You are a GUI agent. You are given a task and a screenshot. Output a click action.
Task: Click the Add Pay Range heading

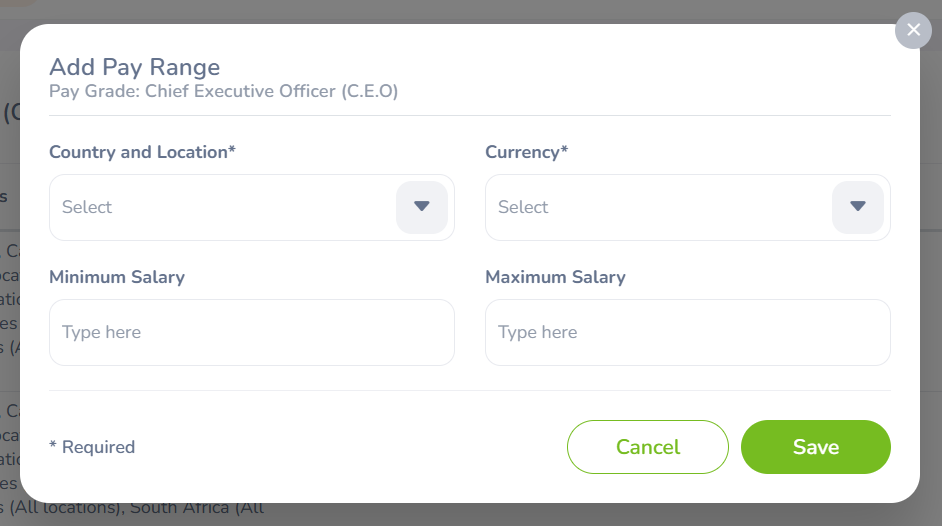tap(135, 67)
